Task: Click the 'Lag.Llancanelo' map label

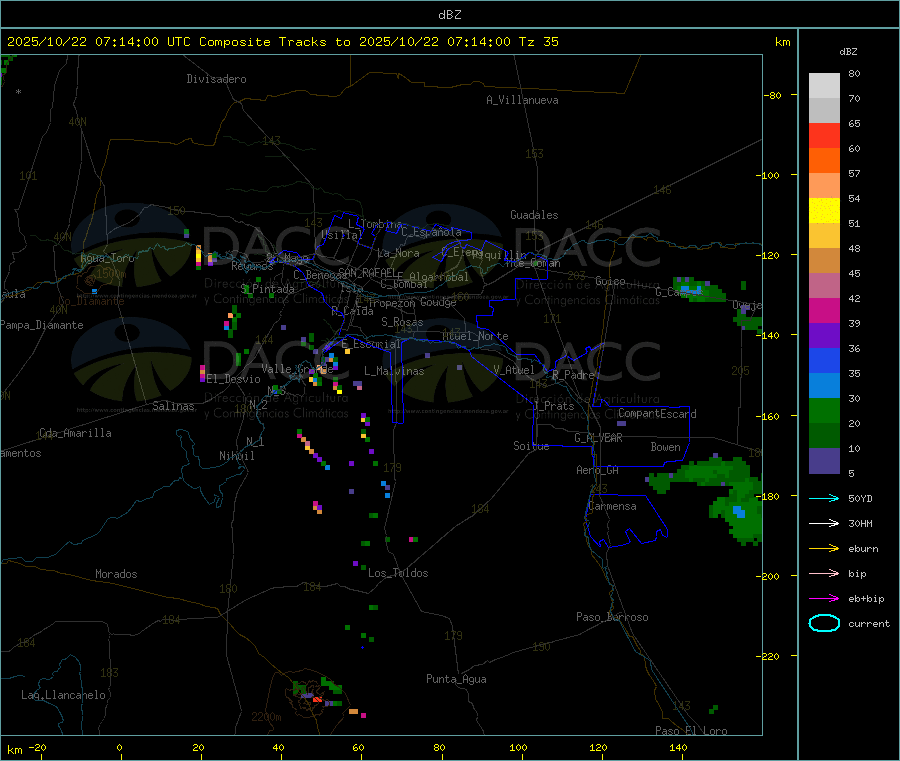Action: [64, 695]
